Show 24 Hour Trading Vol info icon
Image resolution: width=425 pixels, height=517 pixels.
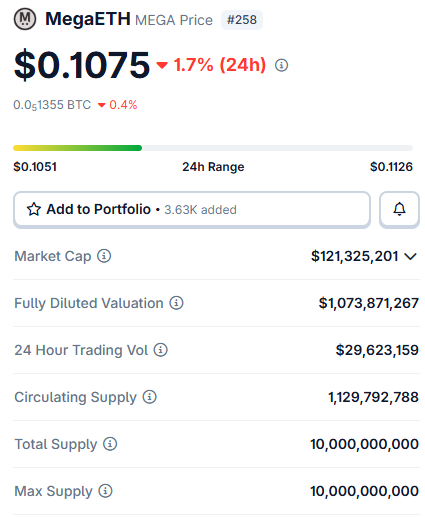160,350
